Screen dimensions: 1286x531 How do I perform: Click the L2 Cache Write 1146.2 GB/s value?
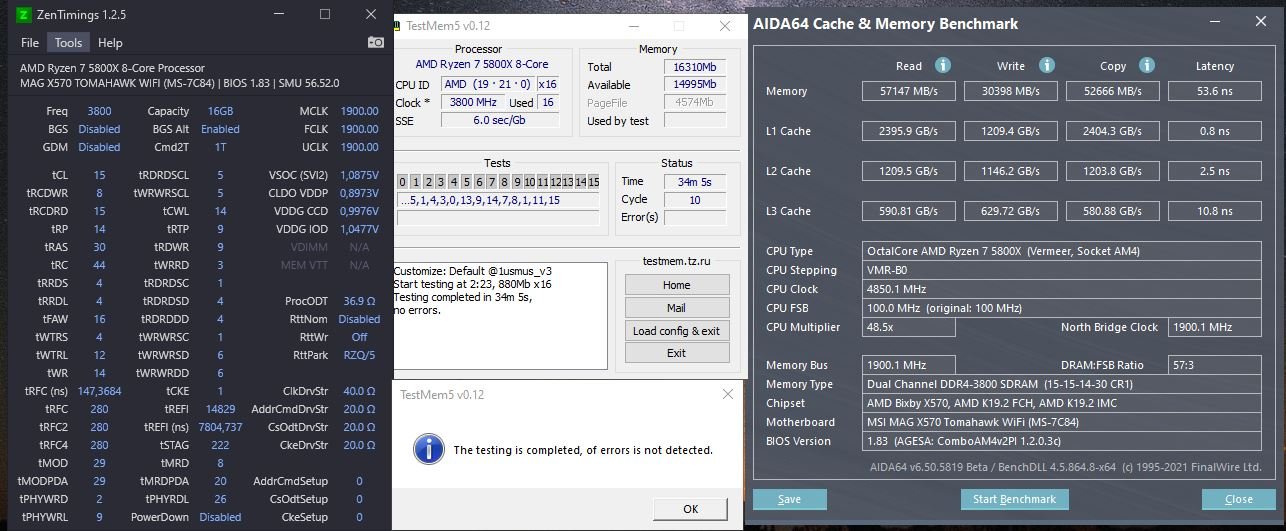click(x=1011, y=171)
